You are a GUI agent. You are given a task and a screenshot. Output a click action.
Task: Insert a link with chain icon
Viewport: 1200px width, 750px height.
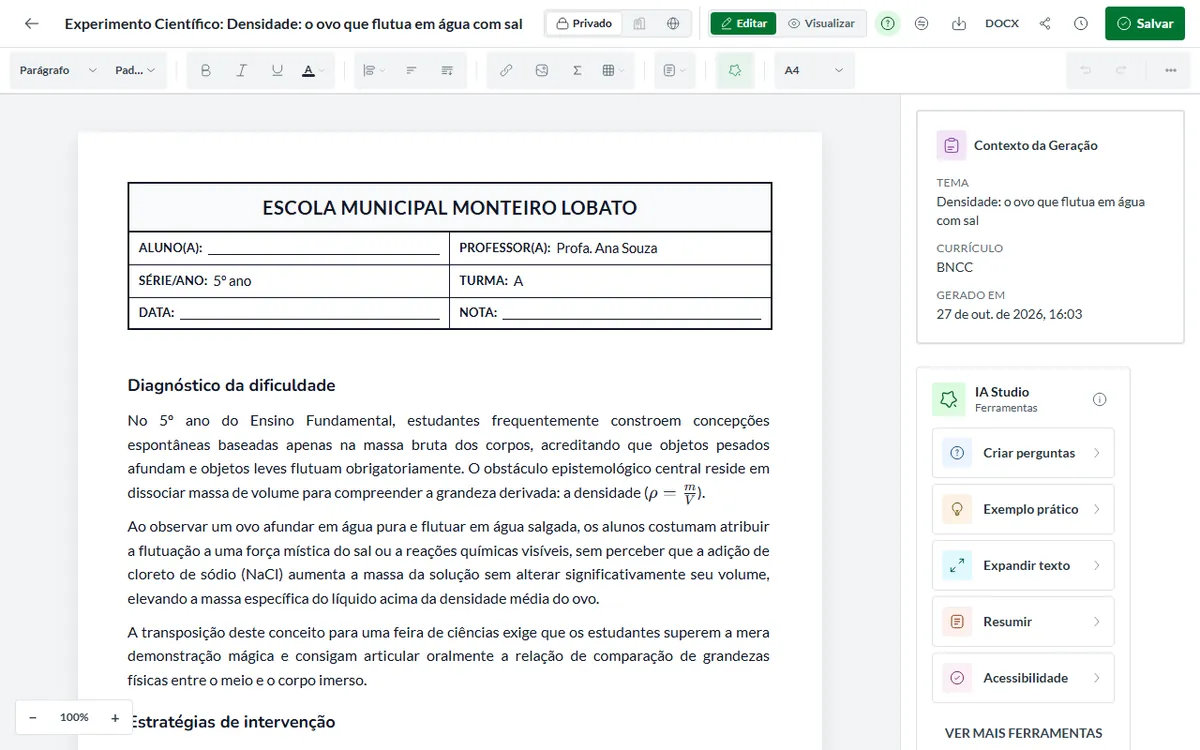[x=506, y=70]
